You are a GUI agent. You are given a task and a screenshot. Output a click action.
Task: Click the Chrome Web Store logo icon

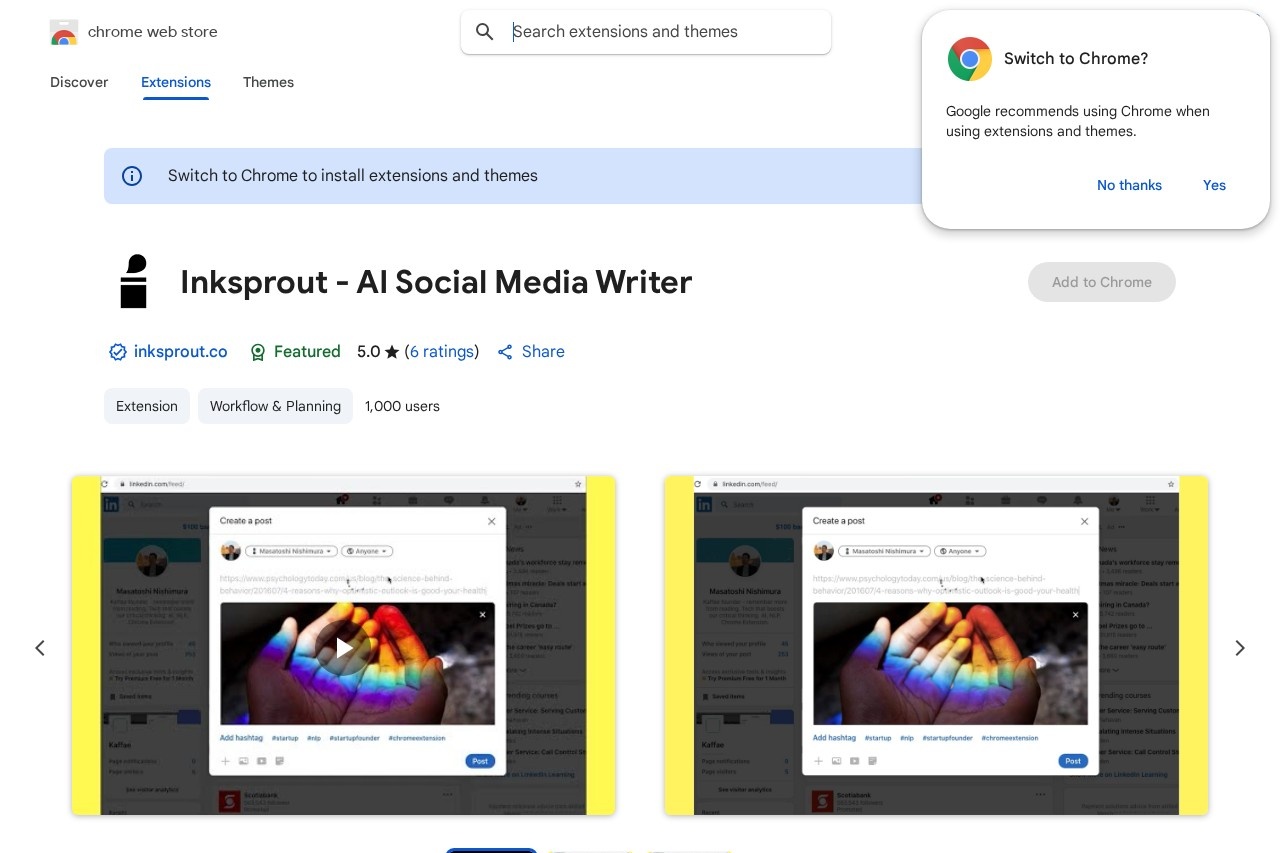coord(64,32)
